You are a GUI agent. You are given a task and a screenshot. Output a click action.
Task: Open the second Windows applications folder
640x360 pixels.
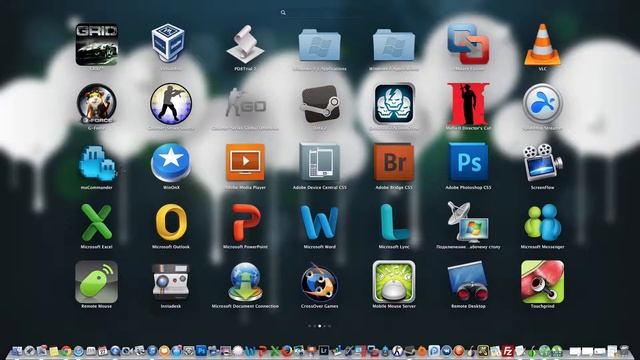[x=394, y=45]
